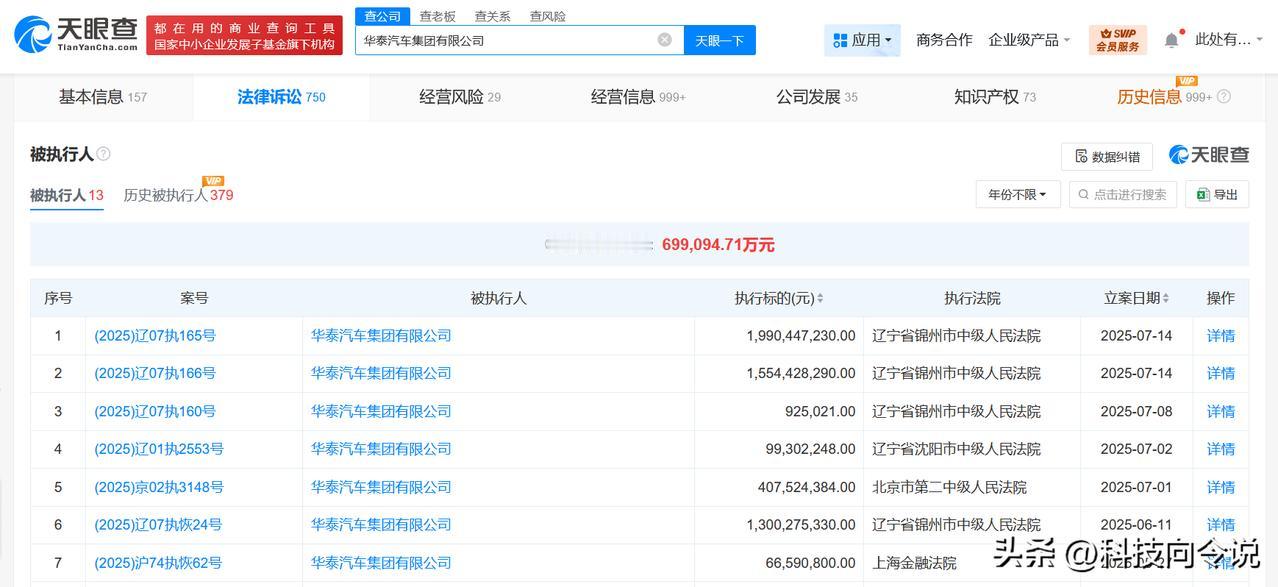Click the help icon next to 被执行人 heading
Image resolution: width=1278 pixels, height=587 pixels.
click(x=103, y=154)
